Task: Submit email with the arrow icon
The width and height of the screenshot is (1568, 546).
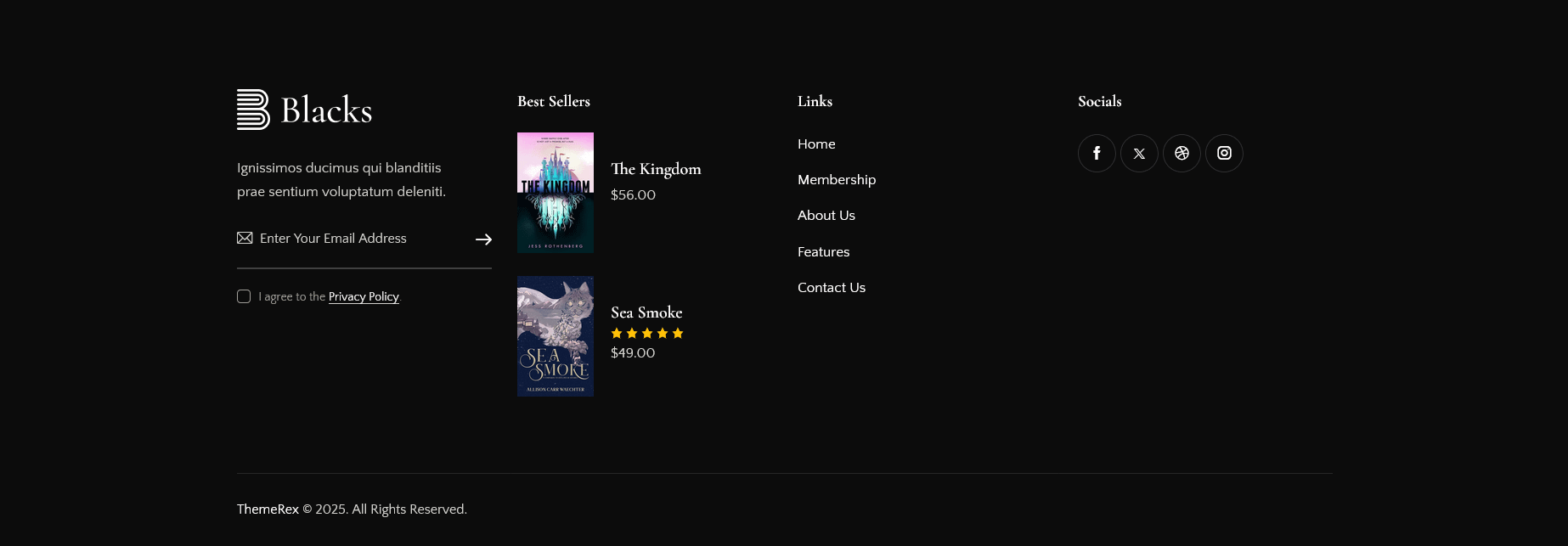Action: [483, 239]
